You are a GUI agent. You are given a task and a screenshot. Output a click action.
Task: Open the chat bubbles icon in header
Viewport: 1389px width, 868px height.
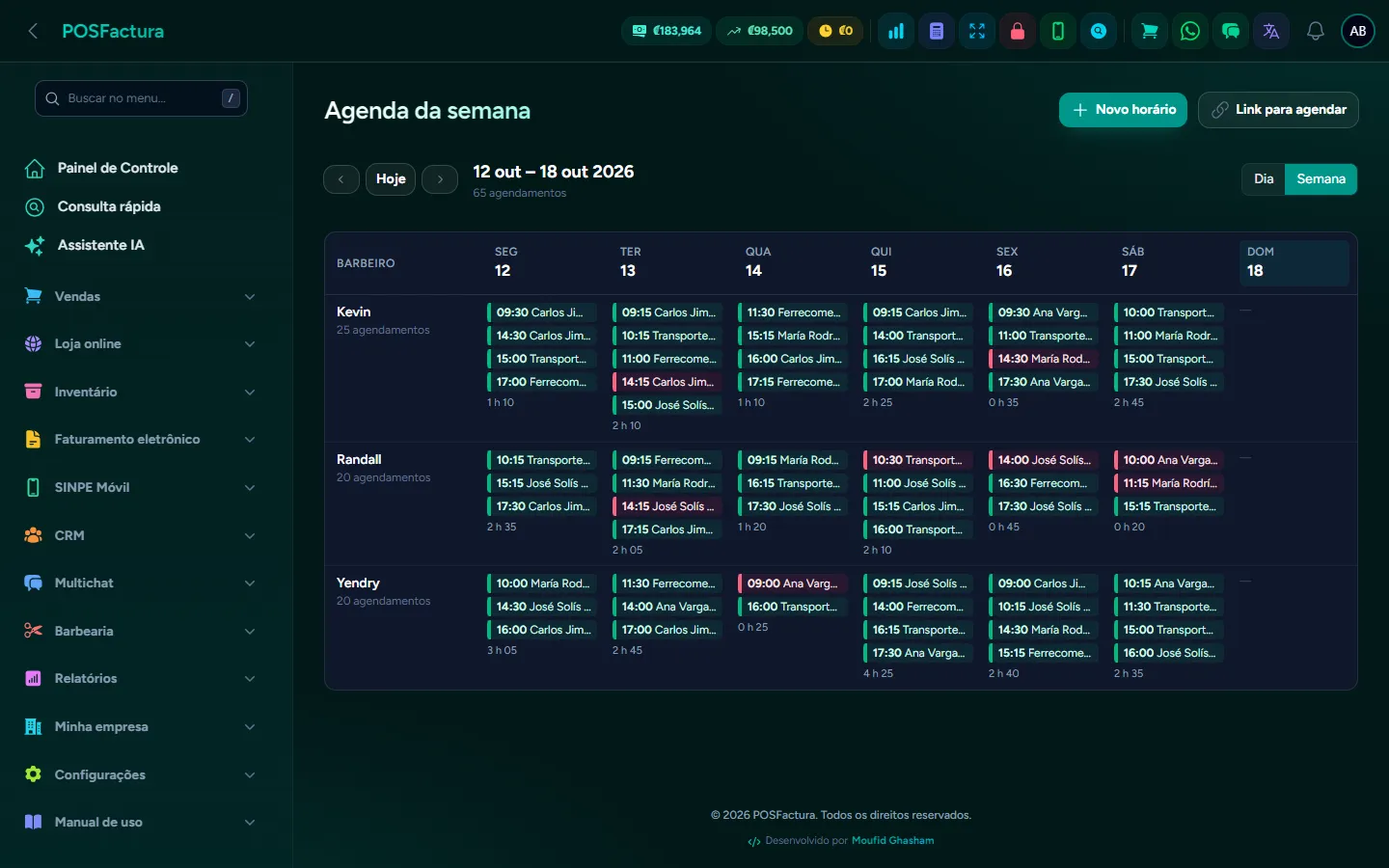click(1231, 31)
